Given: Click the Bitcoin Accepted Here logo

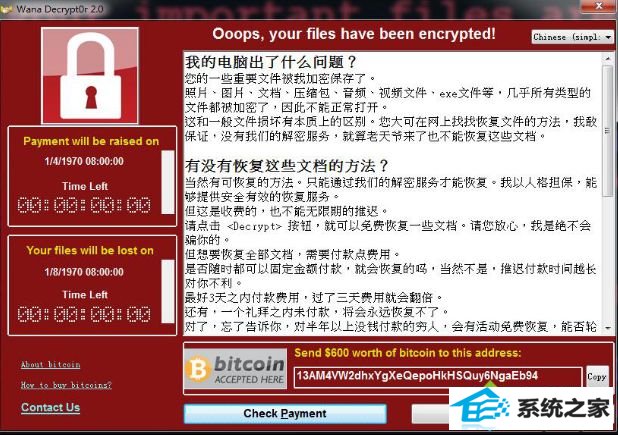Looking at the screenshot, I should [x=235, y=369].
